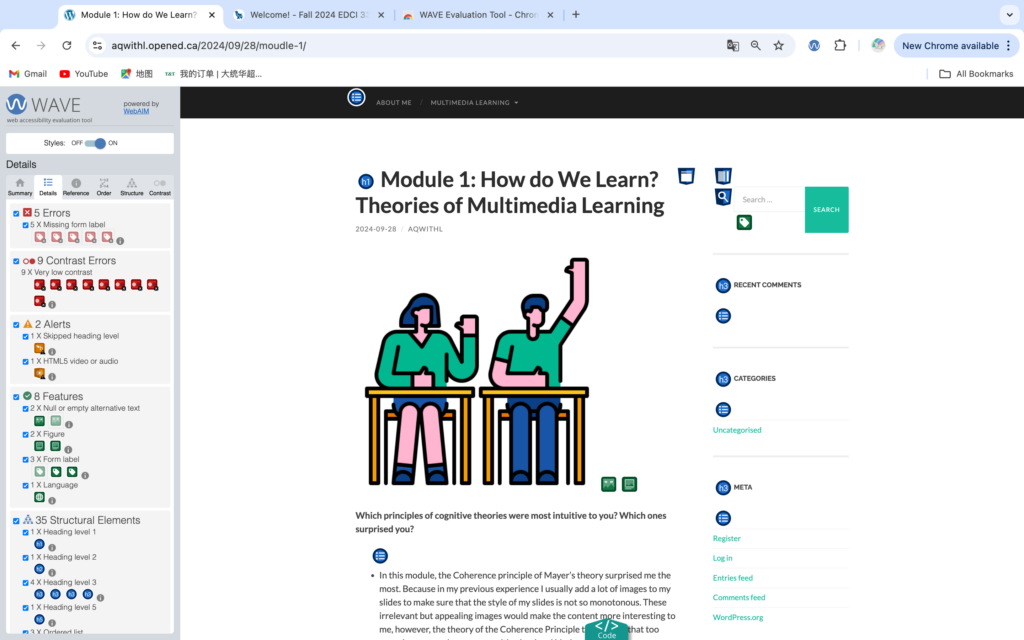Image resolution: width=1024 pixels, height=640 pixels.
Task: View site information icon in address bar
Action: 97,46
